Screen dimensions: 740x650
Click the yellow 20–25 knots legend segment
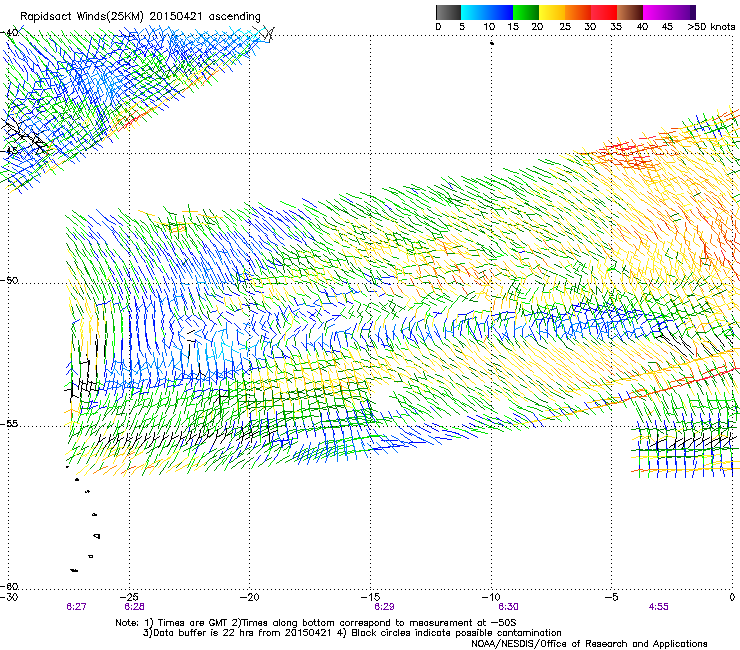click(552, 12)
